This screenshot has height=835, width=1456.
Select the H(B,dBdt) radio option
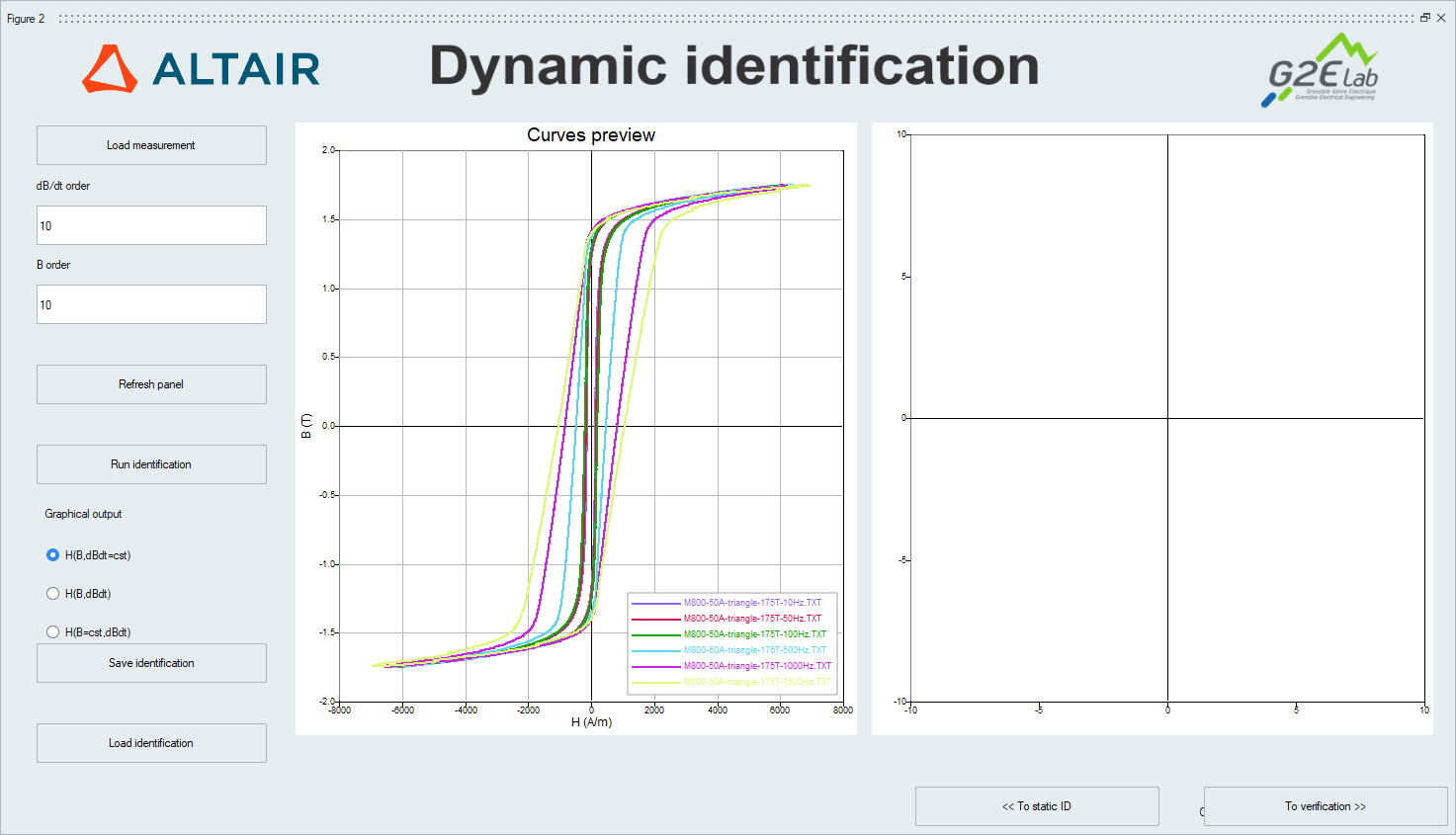tap(53, 594)
